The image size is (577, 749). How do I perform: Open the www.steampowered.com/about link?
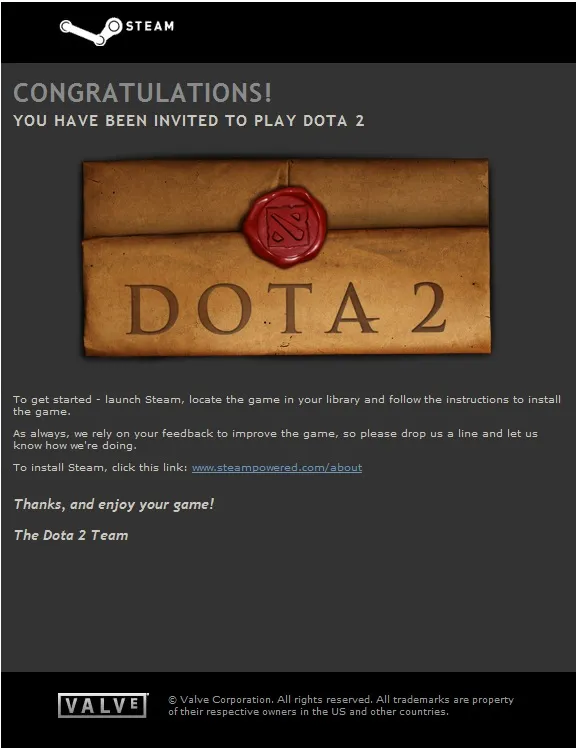tap(277, 468)
